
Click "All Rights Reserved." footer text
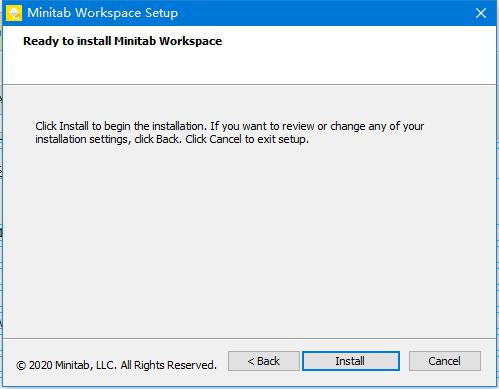coord(168,365)
